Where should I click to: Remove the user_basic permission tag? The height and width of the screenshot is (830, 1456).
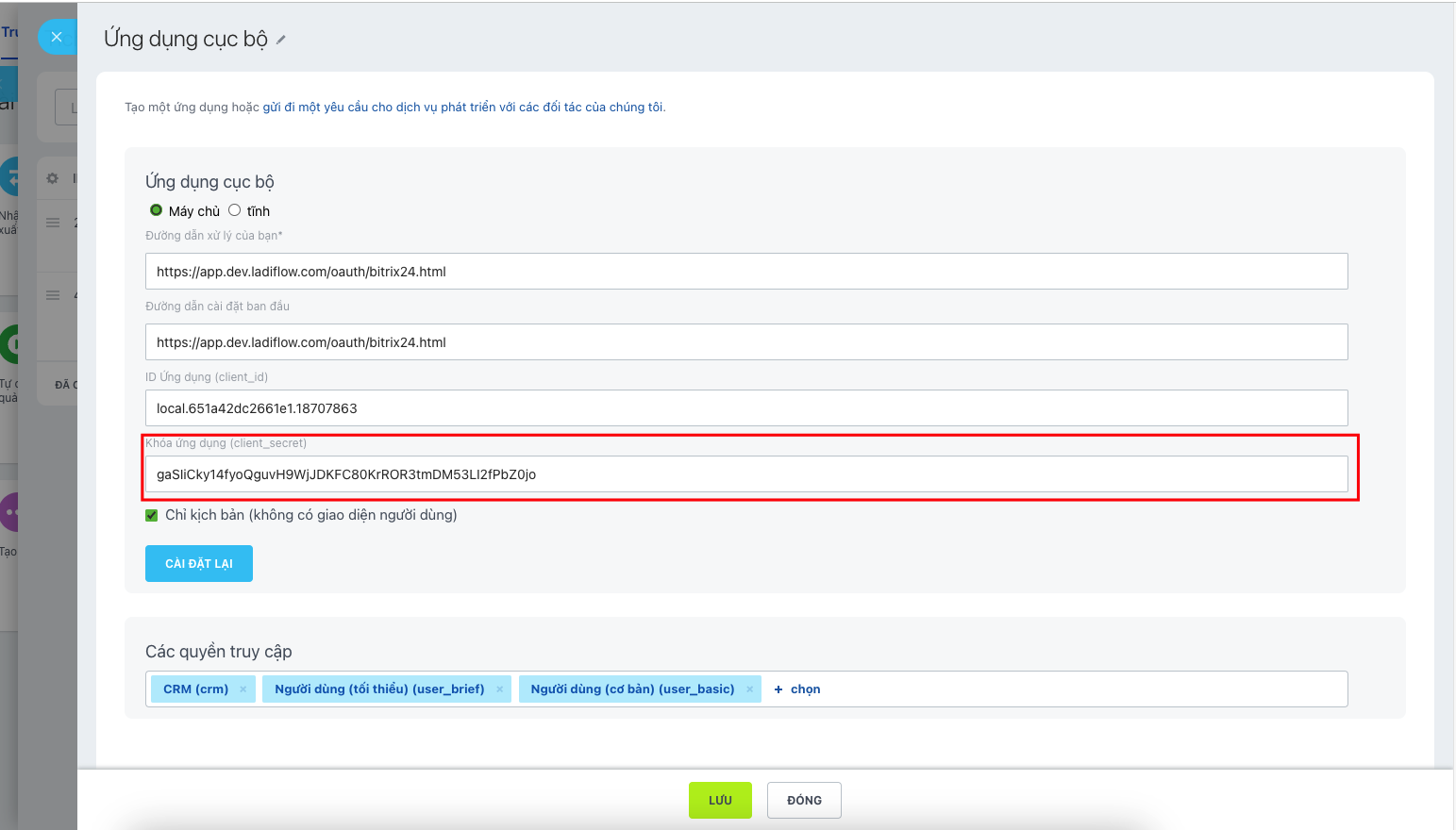pyautogui.click(x=749, y=689)
